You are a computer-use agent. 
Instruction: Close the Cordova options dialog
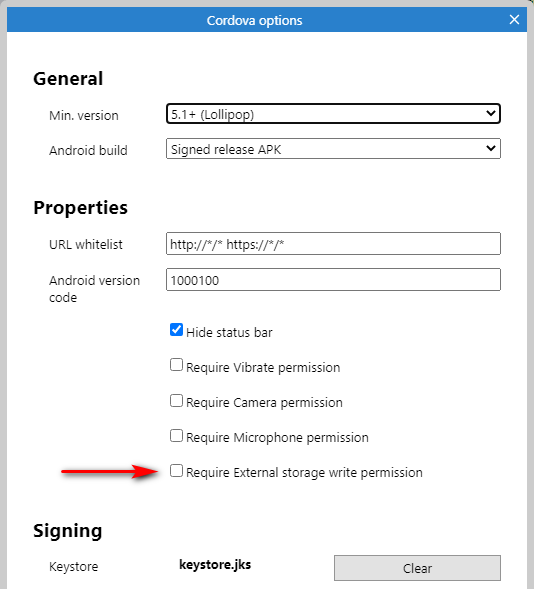pos(514,20)
